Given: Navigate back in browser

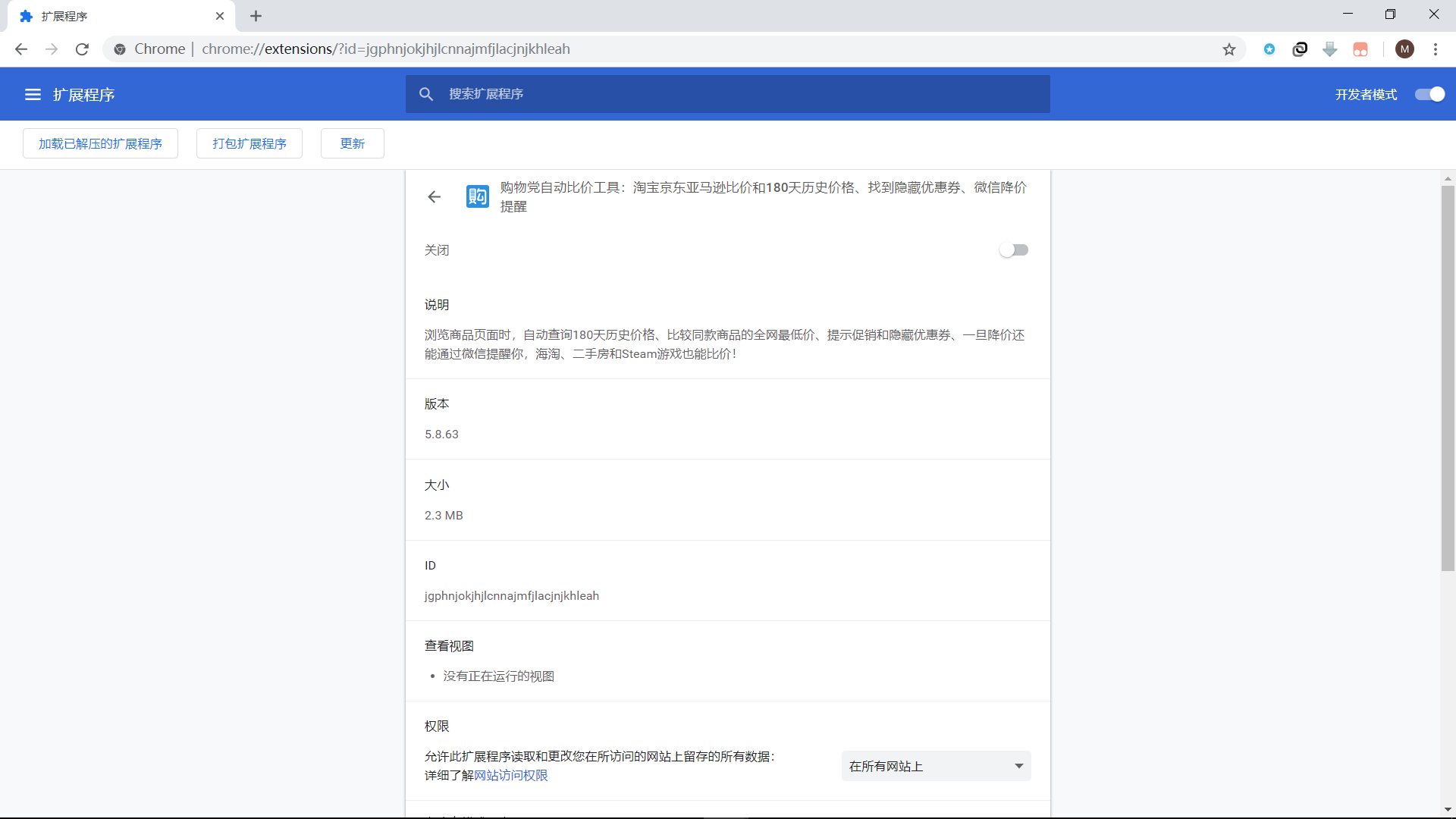Looking at the screenshot, I should point(21,49).
